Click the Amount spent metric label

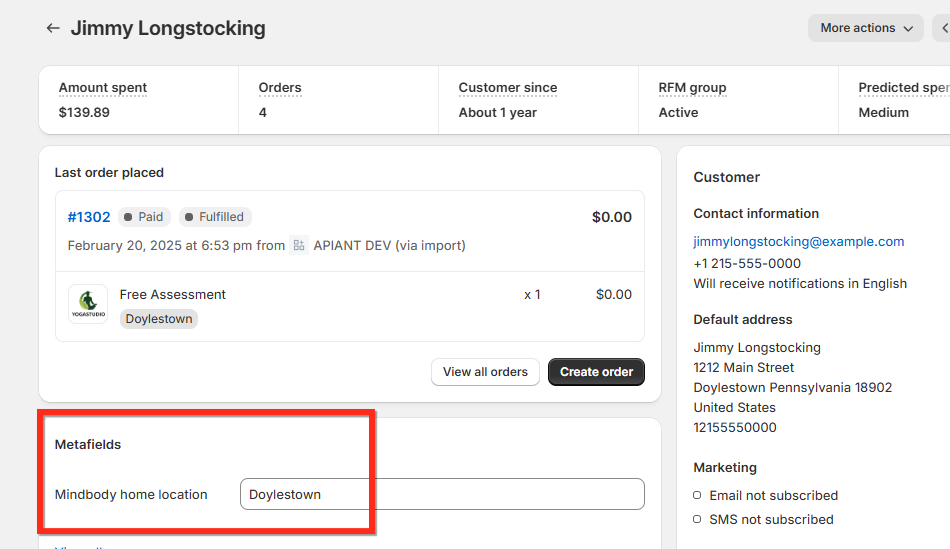click(x=103, y=88)
